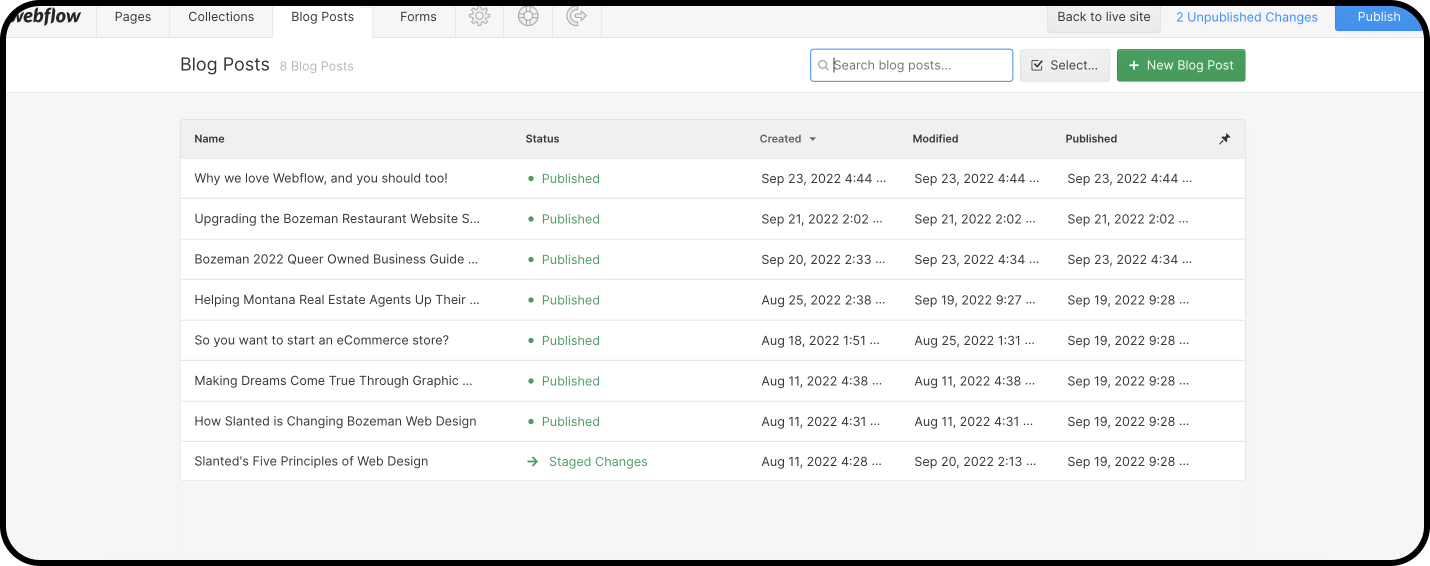Click the search magnifier icon
Screen dimensions: 1430x566
pos(823,65)
